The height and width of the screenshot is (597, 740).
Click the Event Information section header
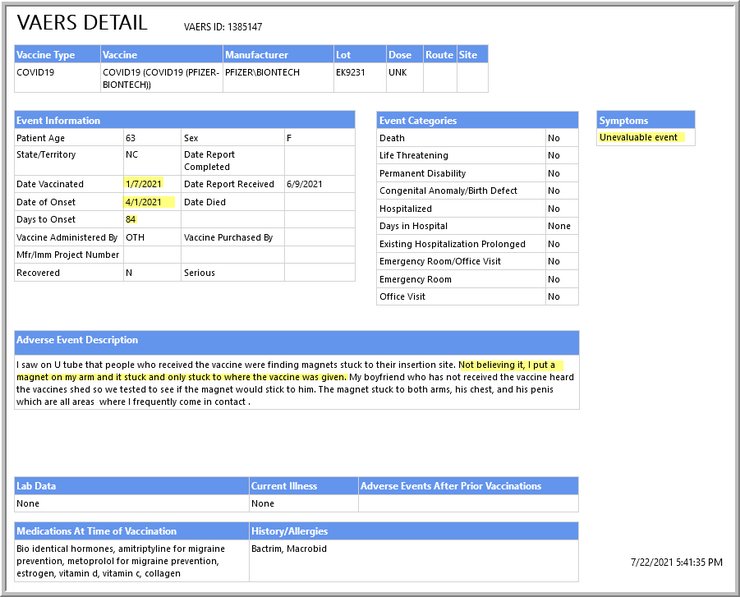pyautogui.click(x=185, y=120)
